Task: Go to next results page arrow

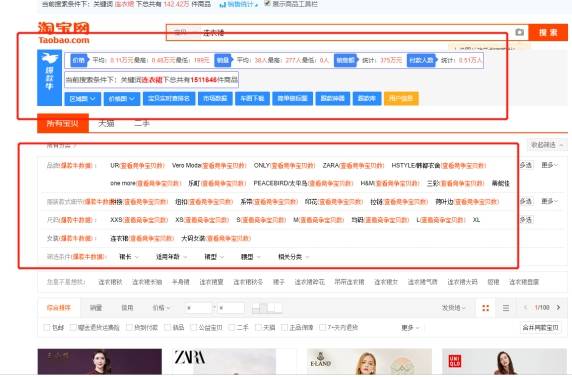Action: (x=558, y=308)
